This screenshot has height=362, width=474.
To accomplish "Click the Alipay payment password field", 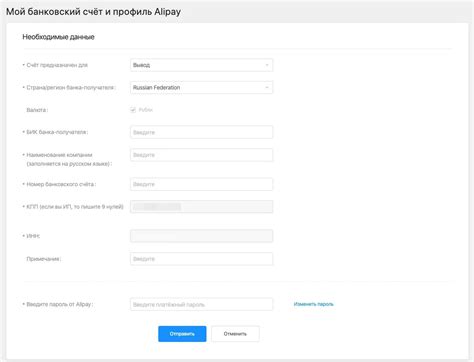I will [201, 304].
